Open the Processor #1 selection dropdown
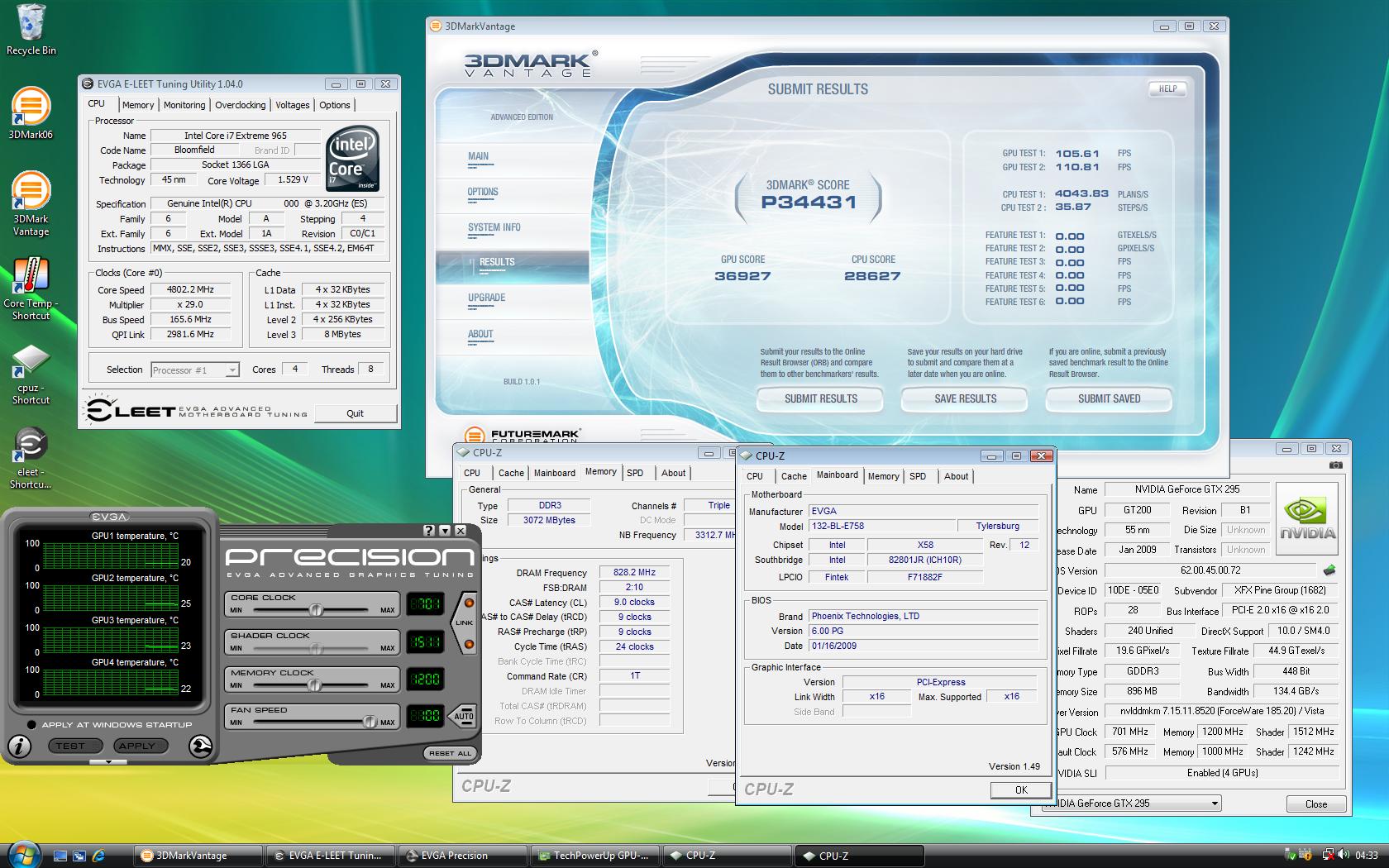This screenshot has width=1389, height=868. [195, 370]
